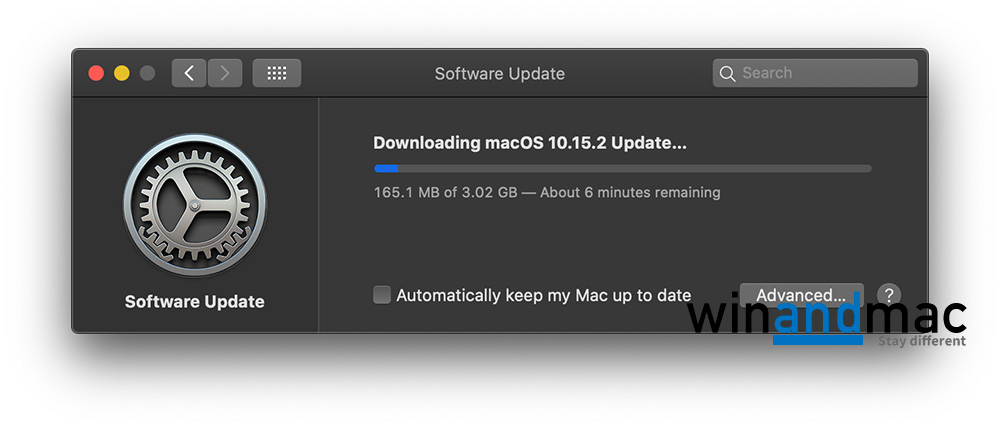This screenshot has height=428, width=1000.
Task: Click the Software Update gear icon
Action: pos(195,205)
